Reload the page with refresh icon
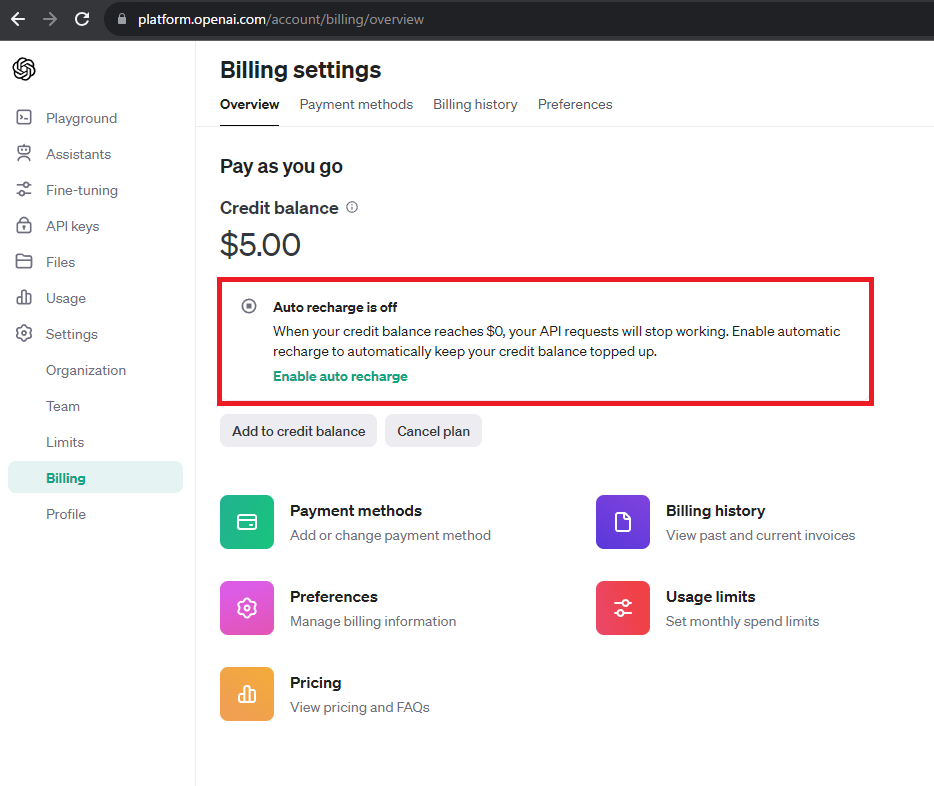This screenshot has height=786, width=934. click(x=82, y=19)
